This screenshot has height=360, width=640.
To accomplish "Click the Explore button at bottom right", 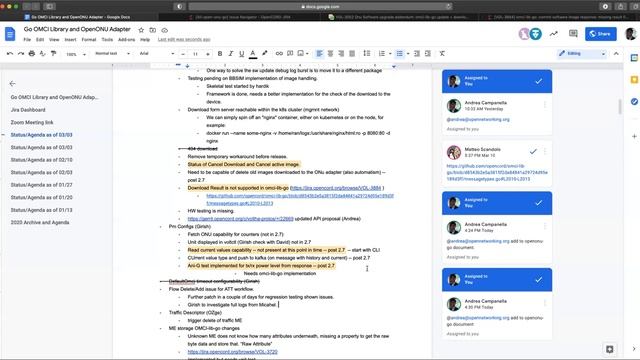I will point(609,349).
